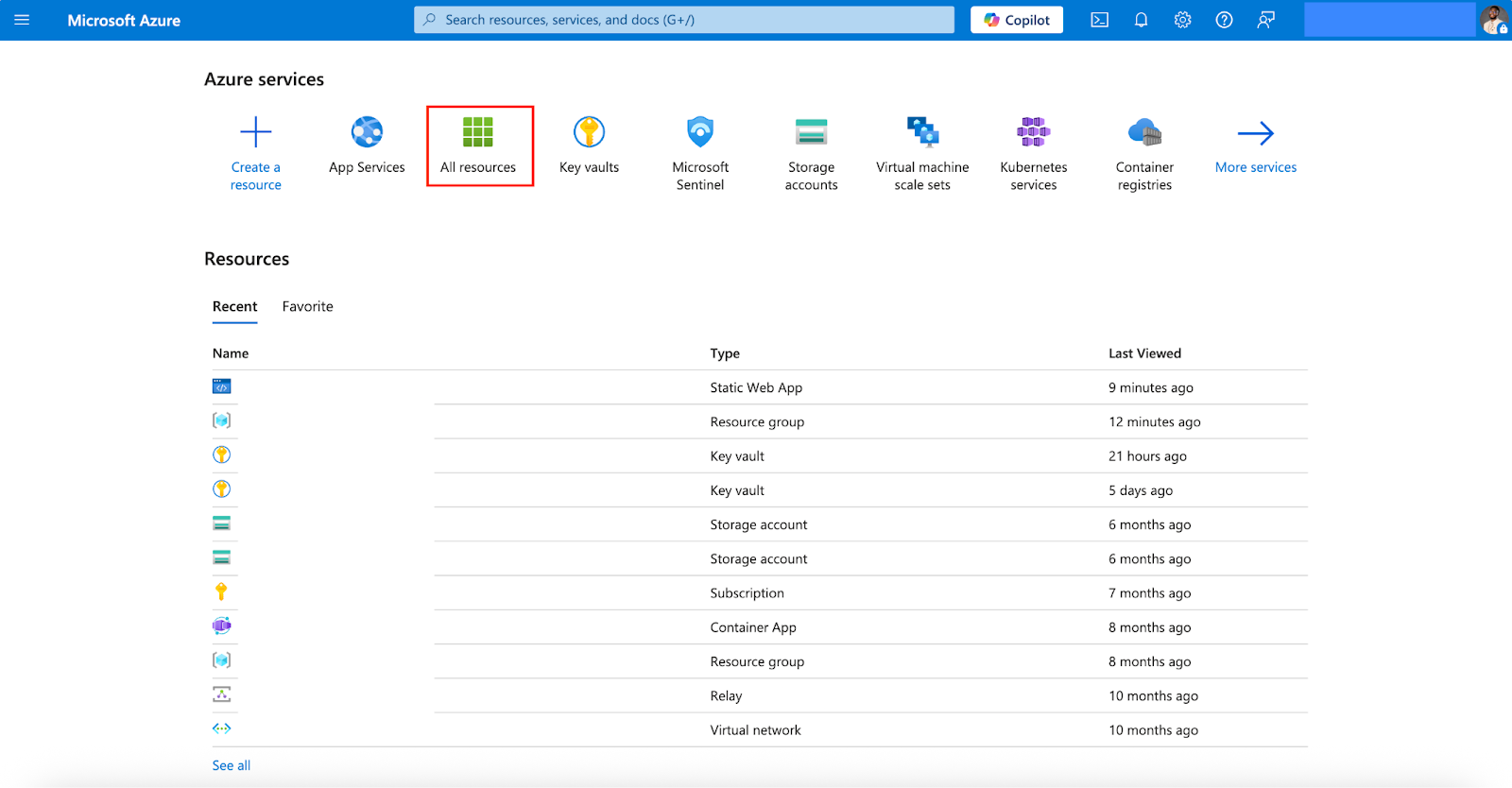Open App Services
The width and height of the screenshot is (1512, 788).
coord(367,146)
